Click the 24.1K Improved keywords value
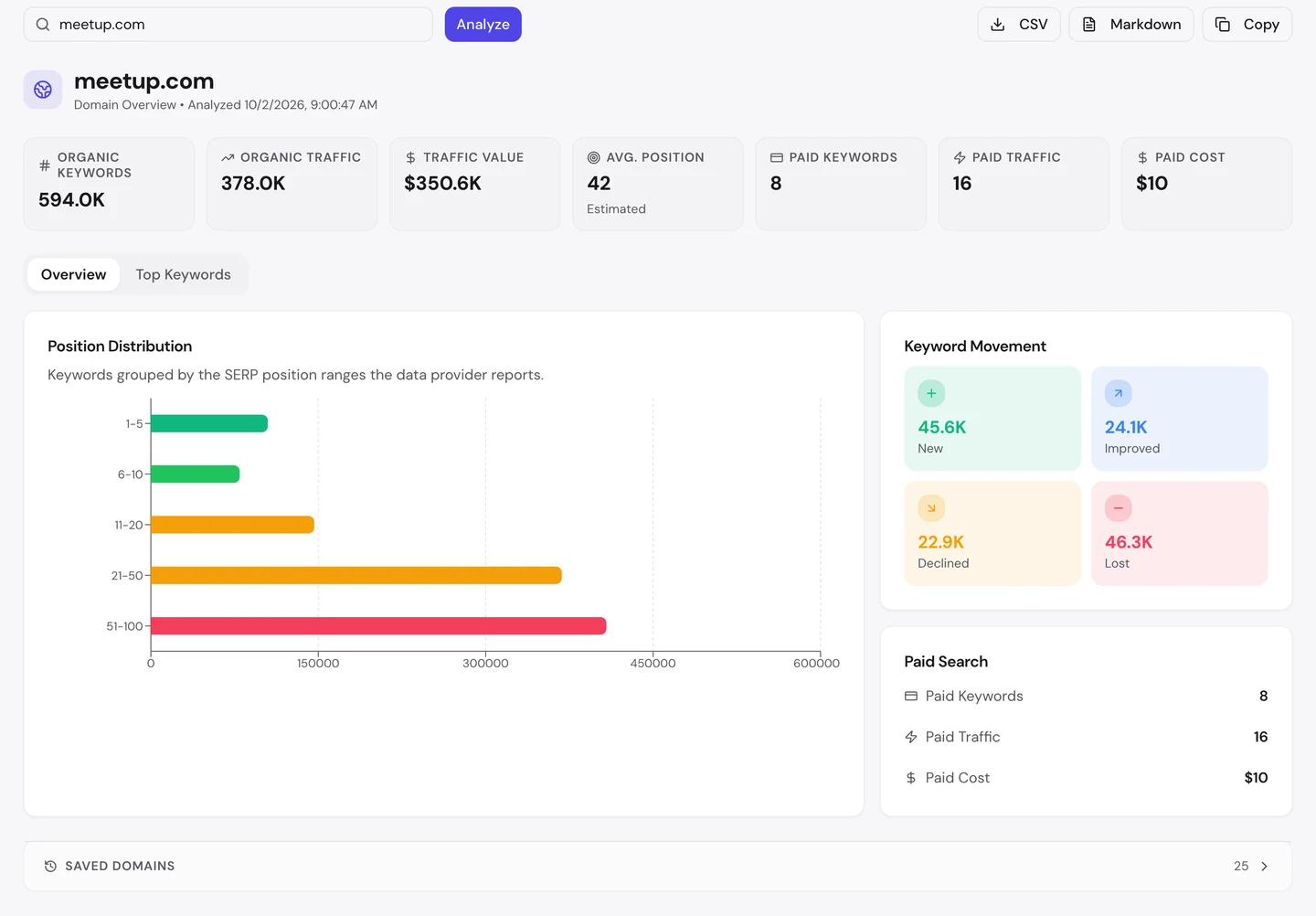The width and height of the screenshot is (1316, 916). click(1126, 428)
